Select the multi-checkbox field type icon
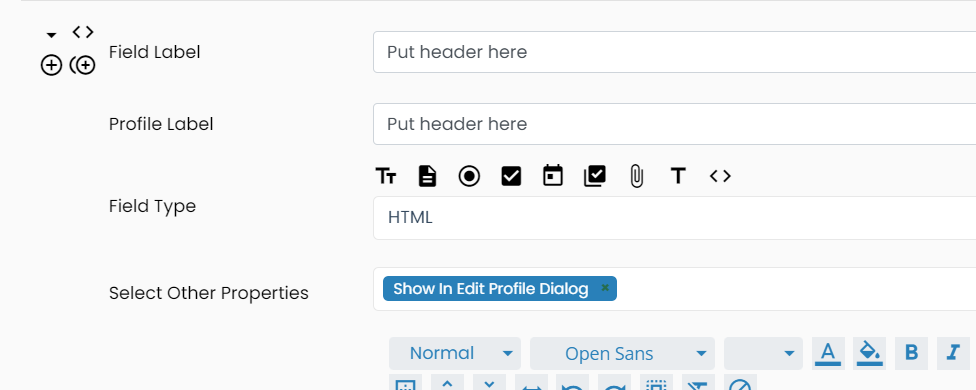976x390 pixels. click(x=594, y=177)
